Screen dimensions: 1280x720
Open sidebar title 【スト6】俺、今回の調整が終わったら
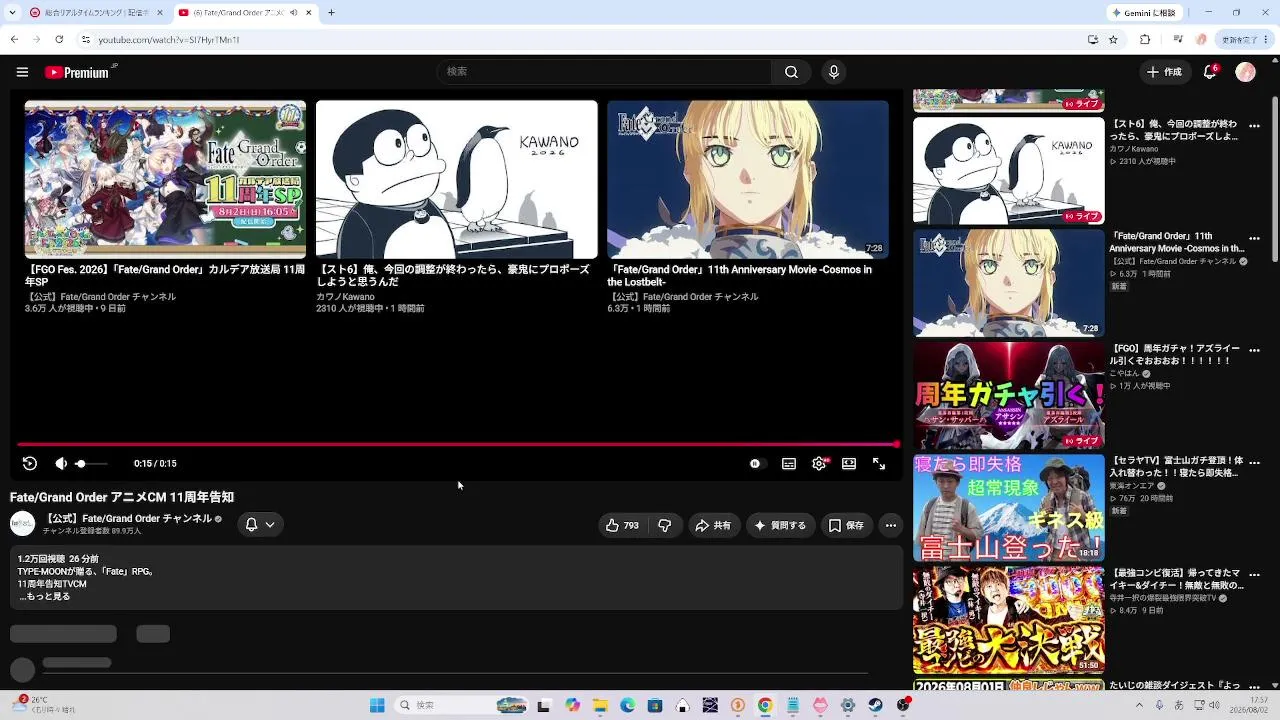point(1176,131)
